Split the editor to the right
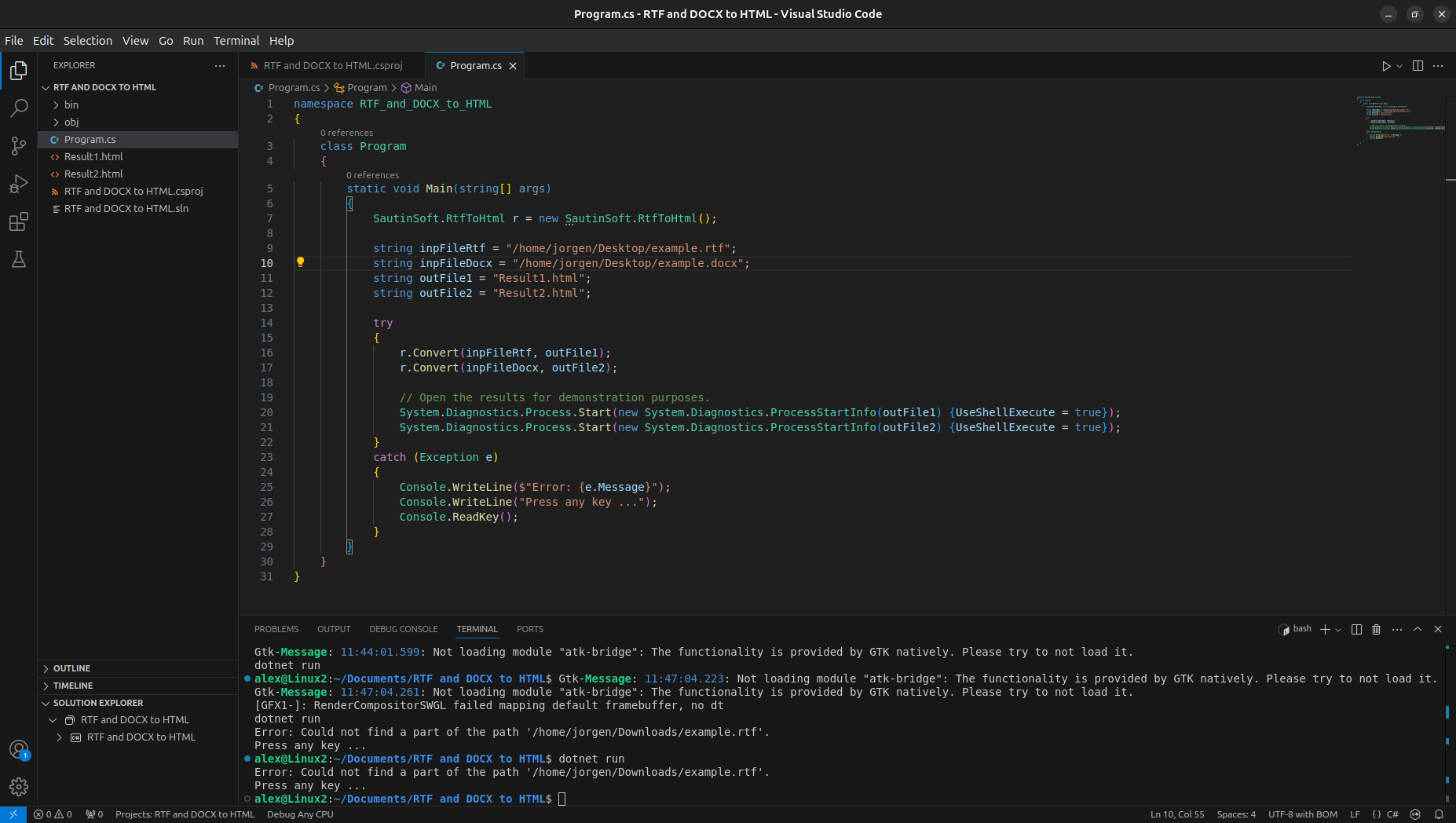This screenshot has height=823, width=1456. (1418, 66)
